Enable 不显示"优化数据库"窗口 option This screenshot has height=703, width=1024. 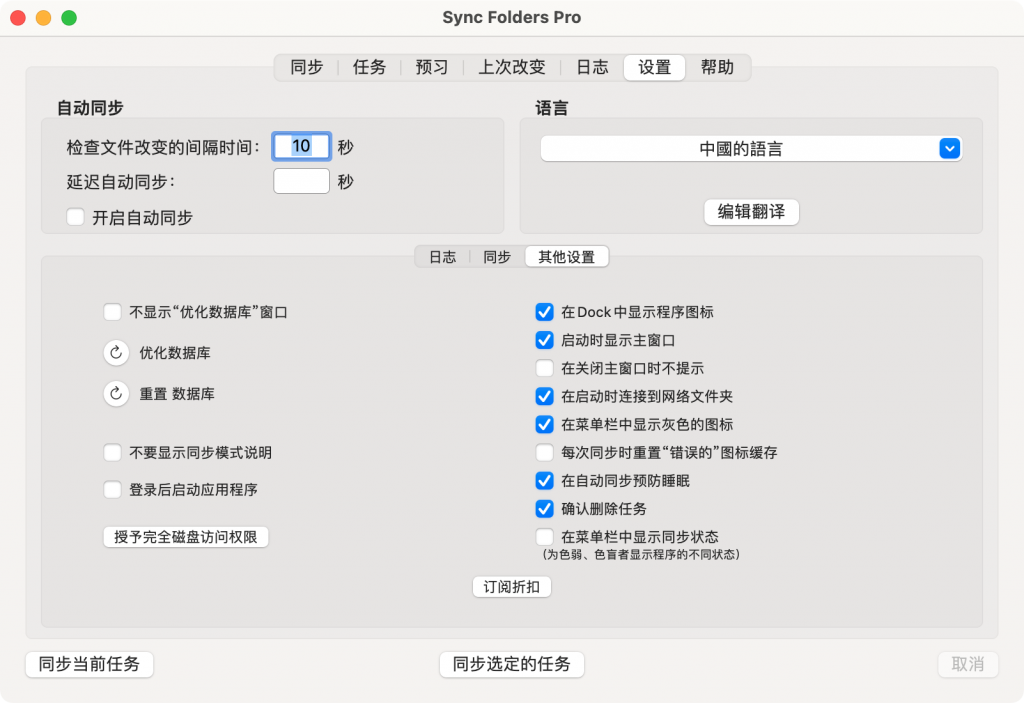pyautogui.click(x=112, y=312)
